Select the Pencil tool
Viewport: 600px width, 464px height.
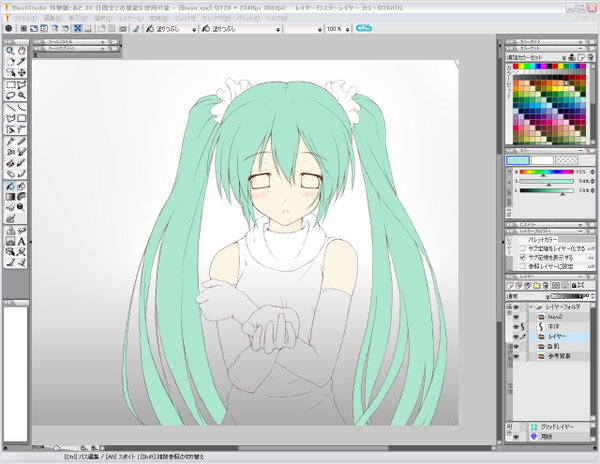(21, 142)
